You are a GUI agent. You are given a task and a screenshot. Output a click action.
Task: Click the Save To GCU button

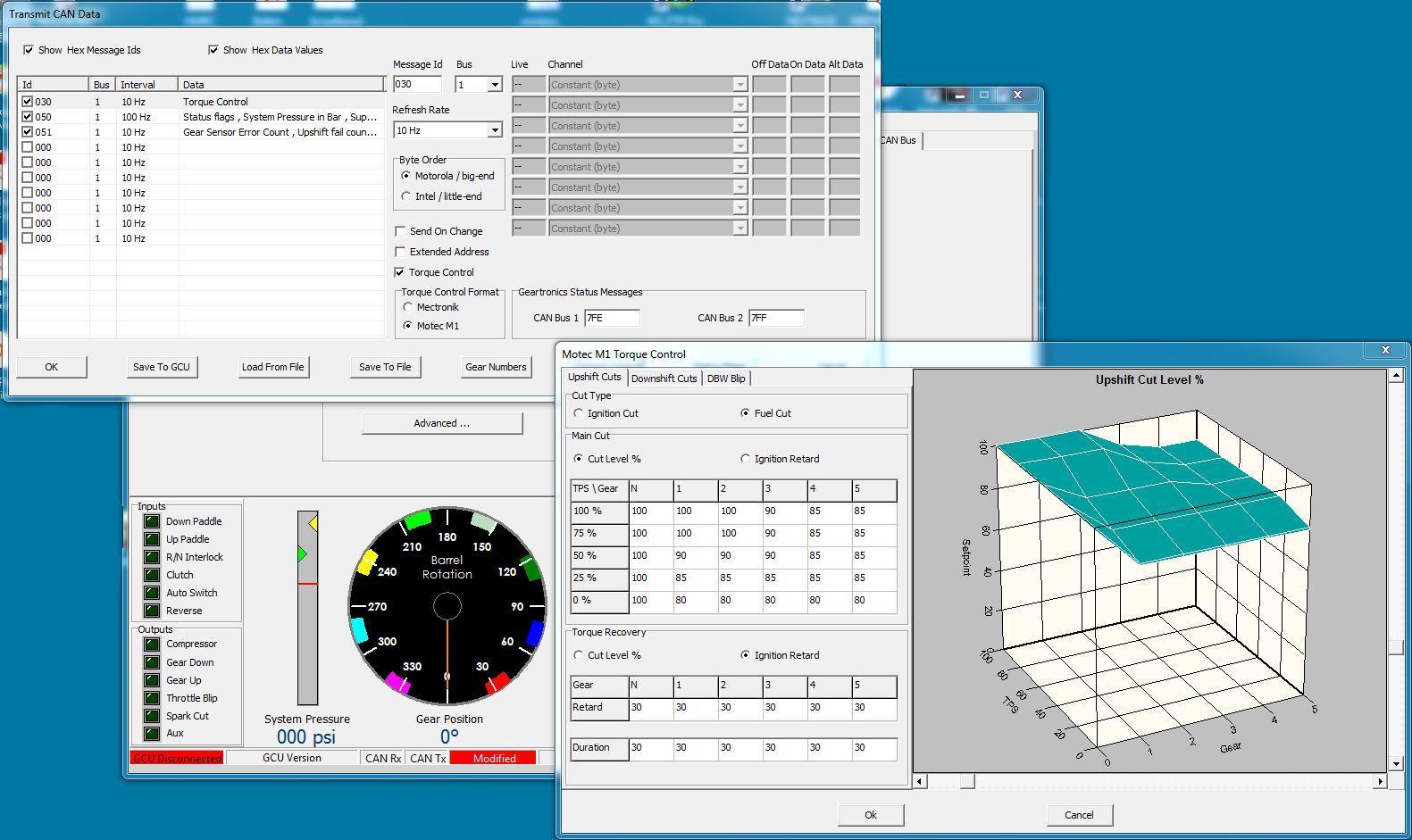coord(162,367)
